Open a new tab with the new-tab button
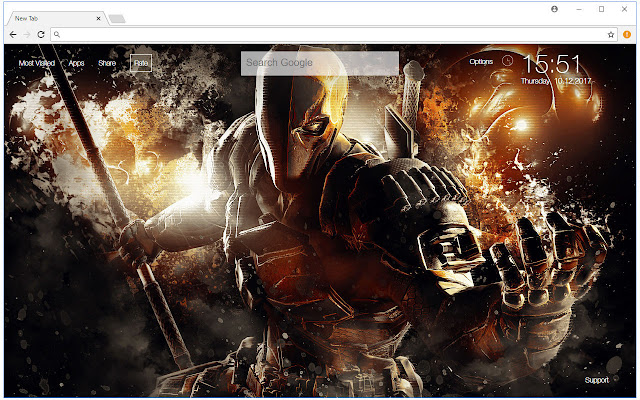The image size is (640, 400). point(117,19)
